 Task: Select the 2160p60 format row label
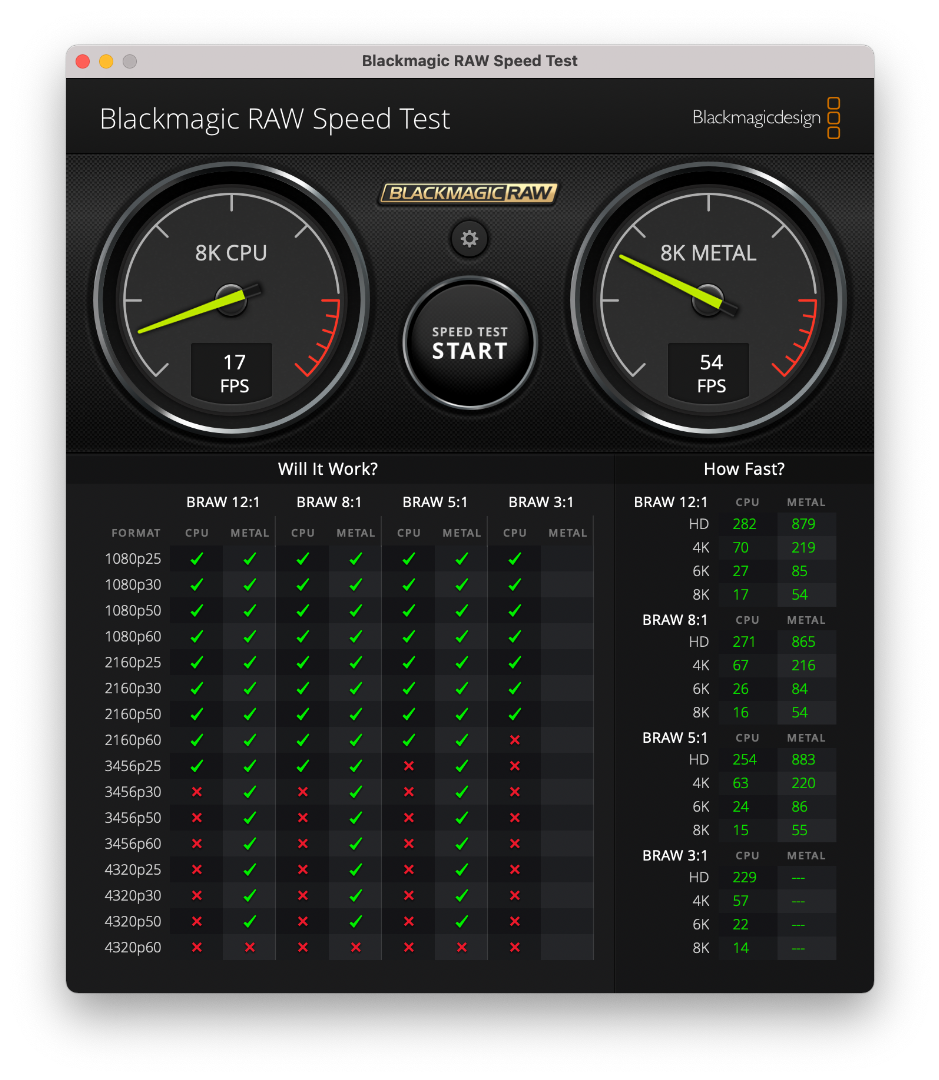133,740
